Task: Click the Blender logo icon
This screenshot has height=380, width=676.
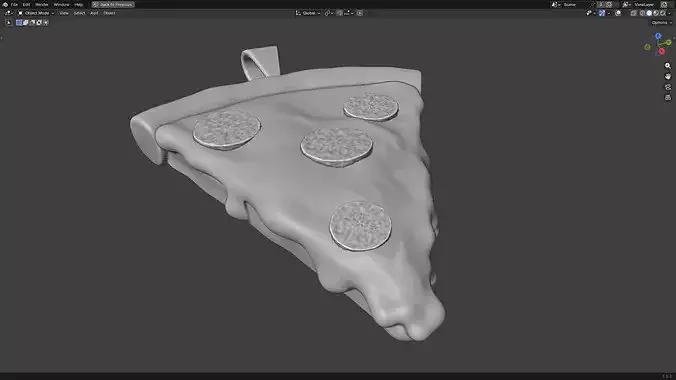Action: [x=5, y=4]
